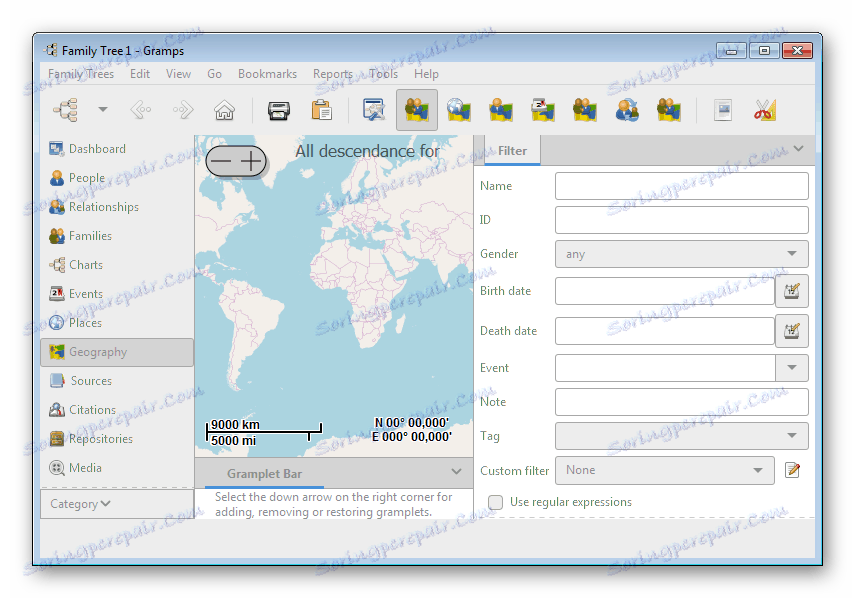
Task: Focus the Death date field
Action: pyautogui.click(x=665, y=331)
